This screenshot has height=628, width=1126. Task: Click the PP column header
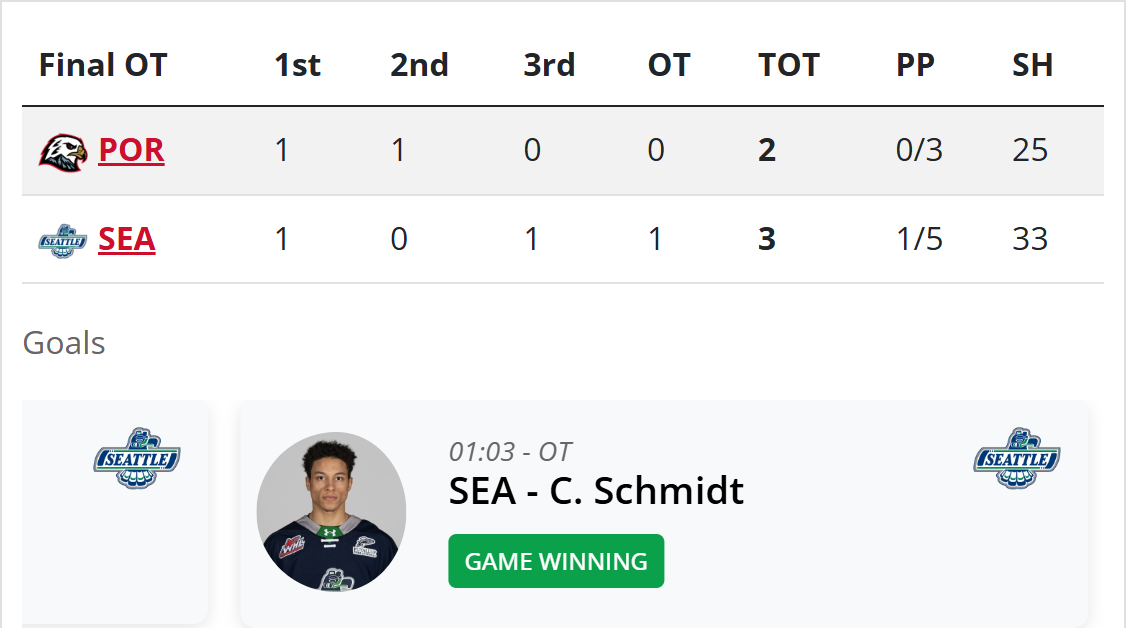(915, 65)
